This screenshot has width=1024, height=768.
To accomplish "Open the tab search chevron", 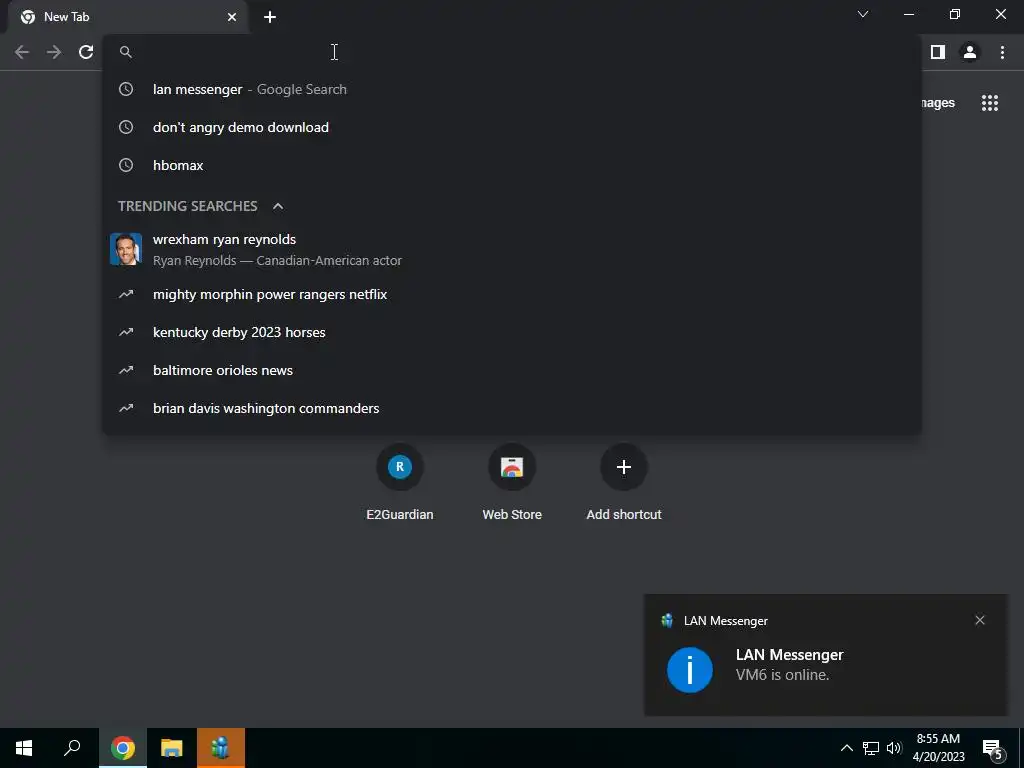I will (863, 14).
